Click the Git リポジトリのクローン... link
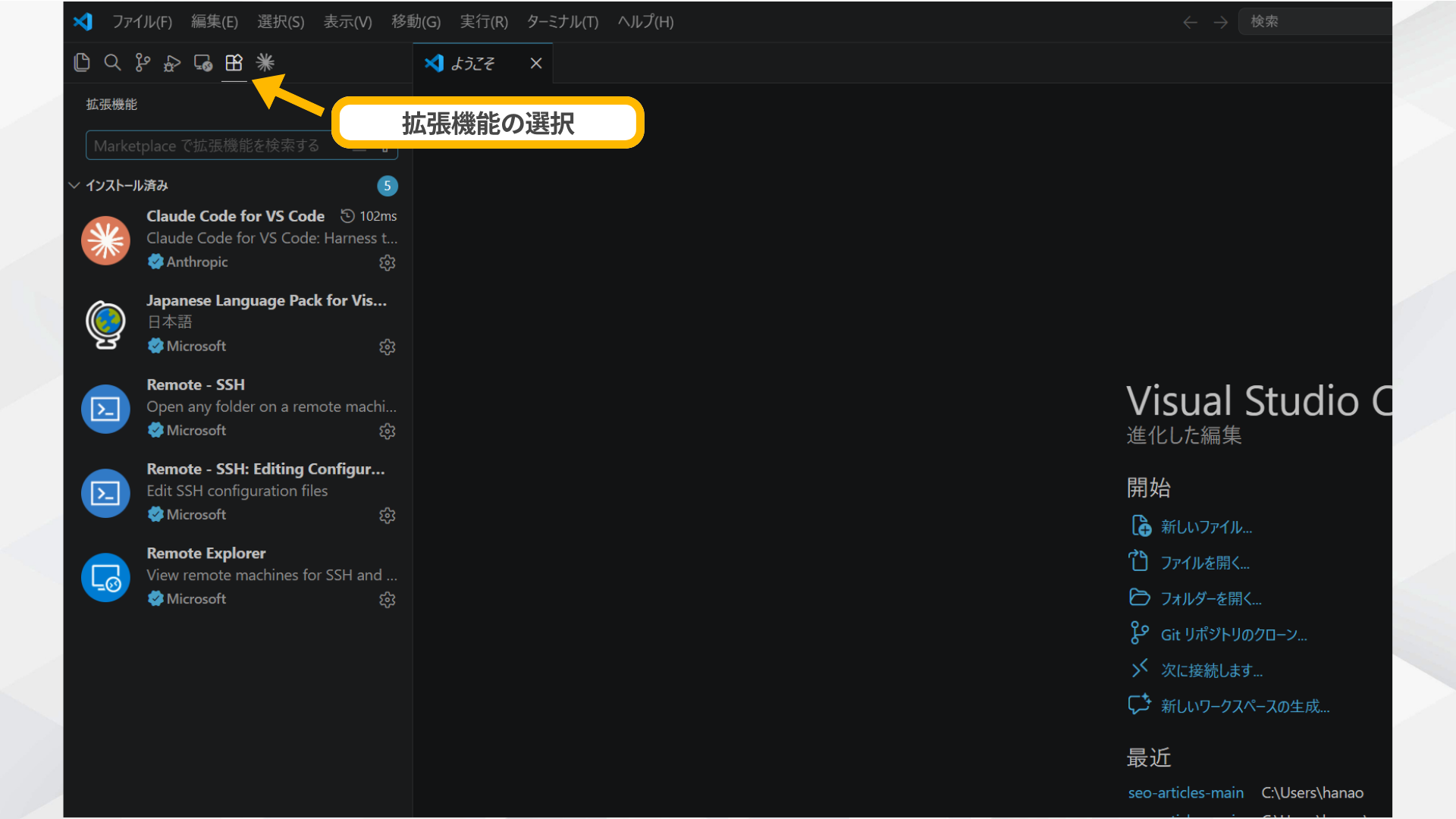 click(1234, 635)
